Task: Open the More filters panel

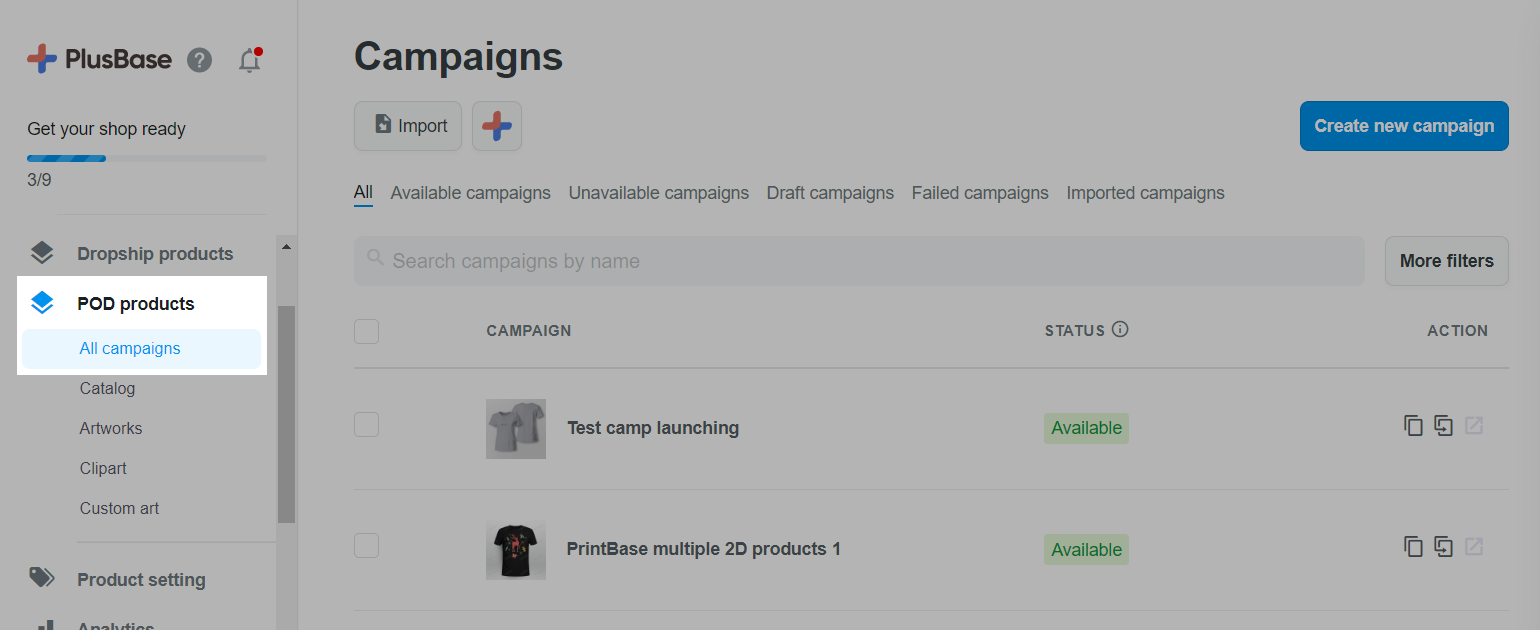Action: (1446, 261)
